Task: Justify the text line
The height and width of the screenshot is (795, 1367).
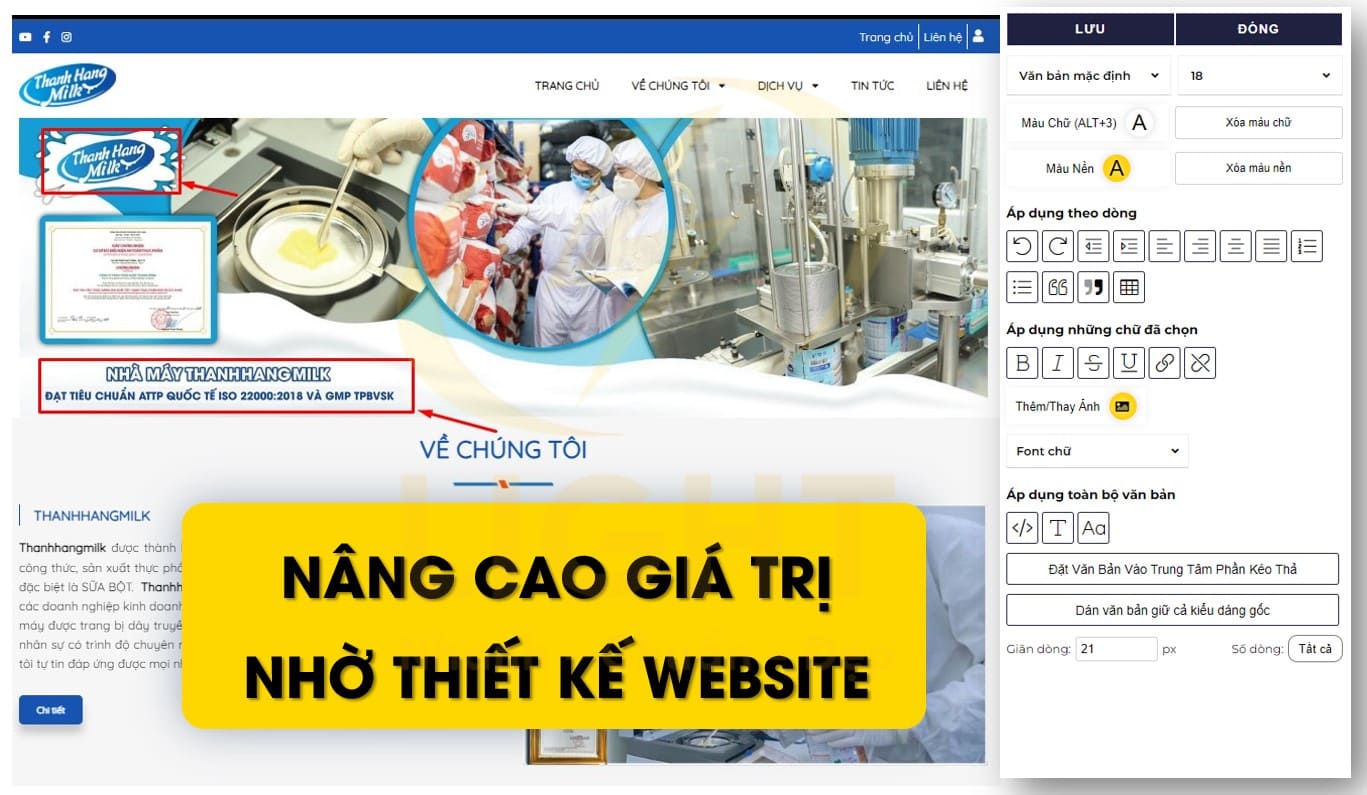Action: point(1271,246)
